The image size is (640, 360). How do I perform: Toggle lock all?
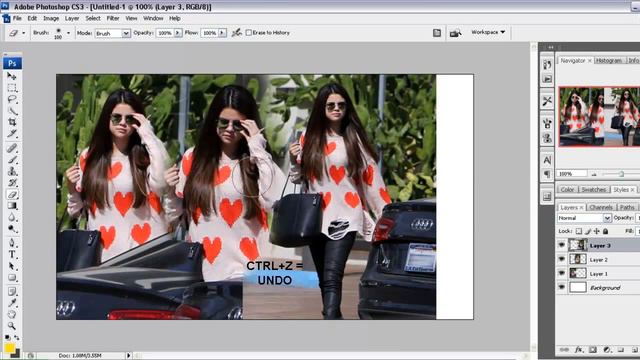point(605,231)
